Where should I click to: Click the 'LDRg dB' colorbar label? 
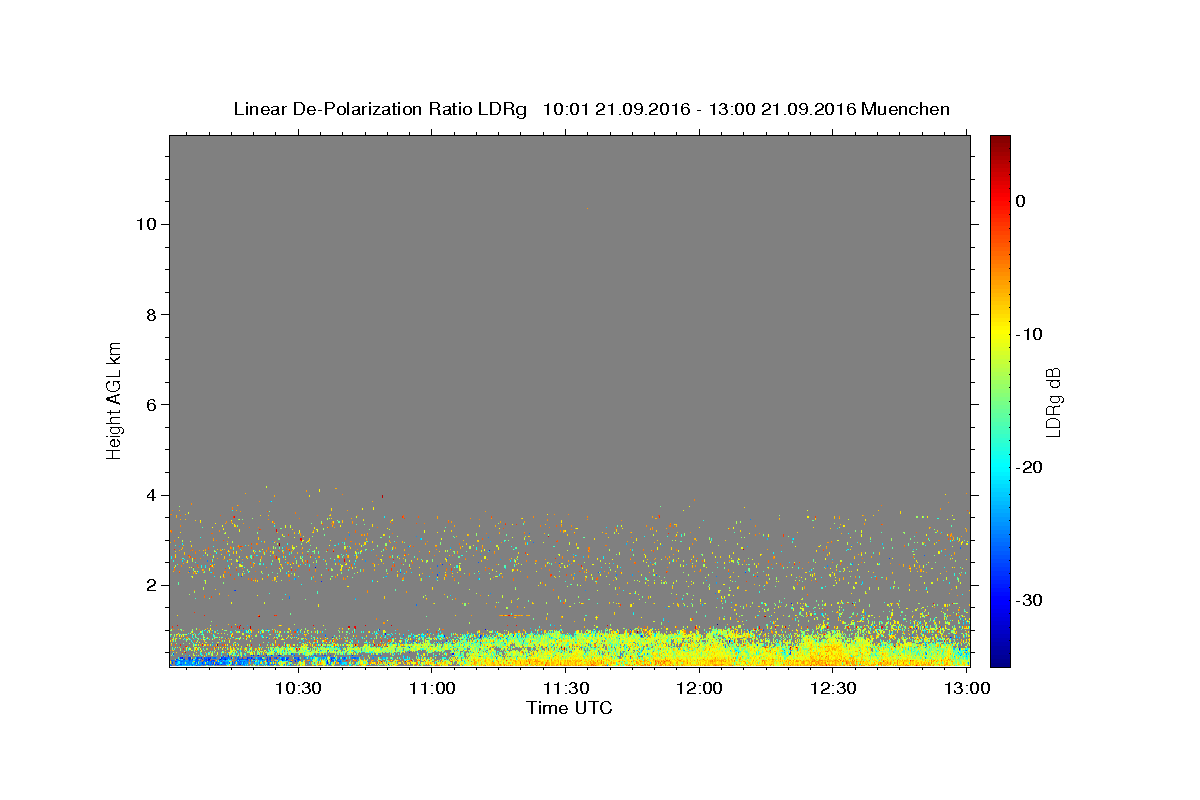tap(1052, 401)
